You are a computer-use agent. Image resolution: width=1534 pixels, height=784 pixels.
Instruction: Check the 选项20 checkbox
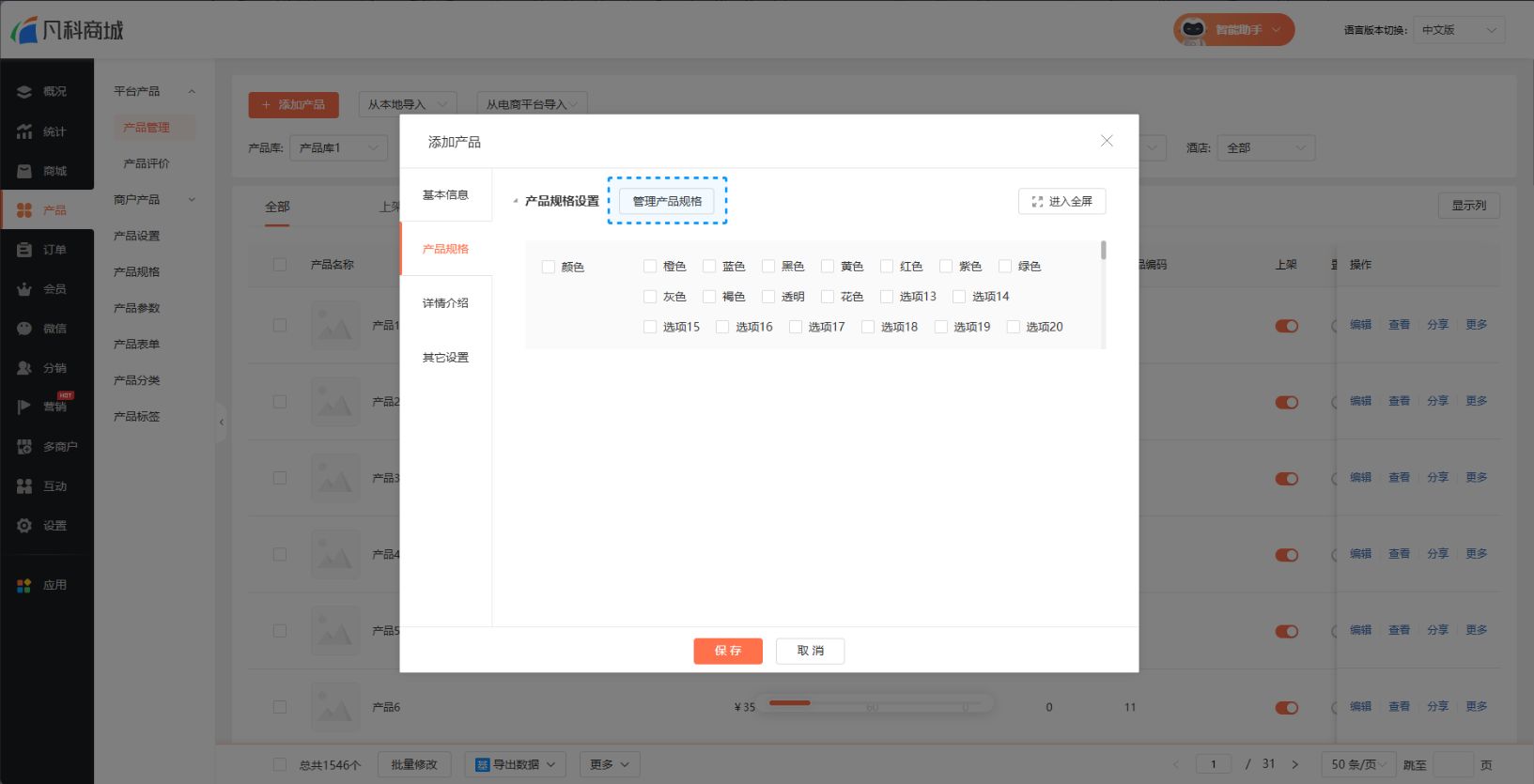1014,327
